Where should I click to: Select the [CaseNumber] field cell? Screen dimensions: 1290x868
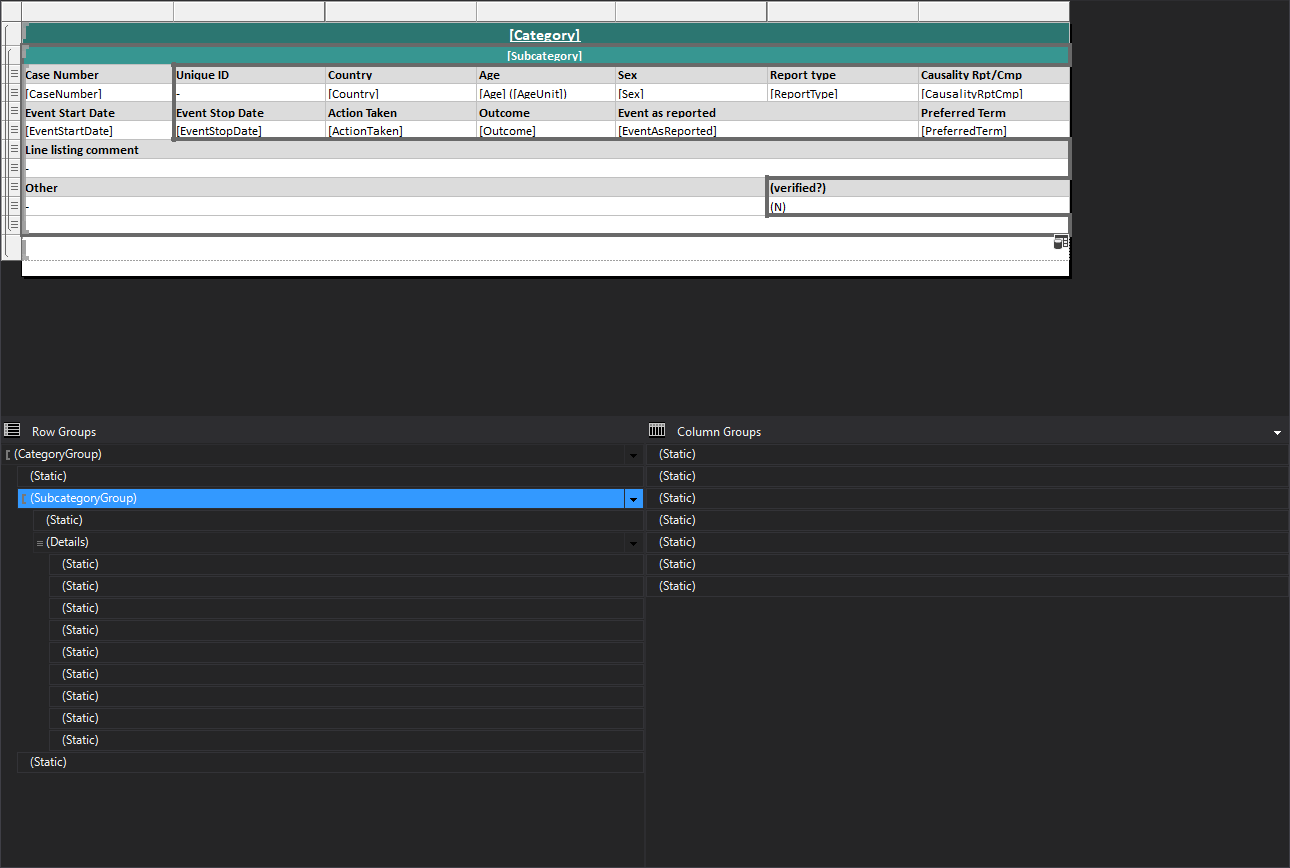[98, 93]
